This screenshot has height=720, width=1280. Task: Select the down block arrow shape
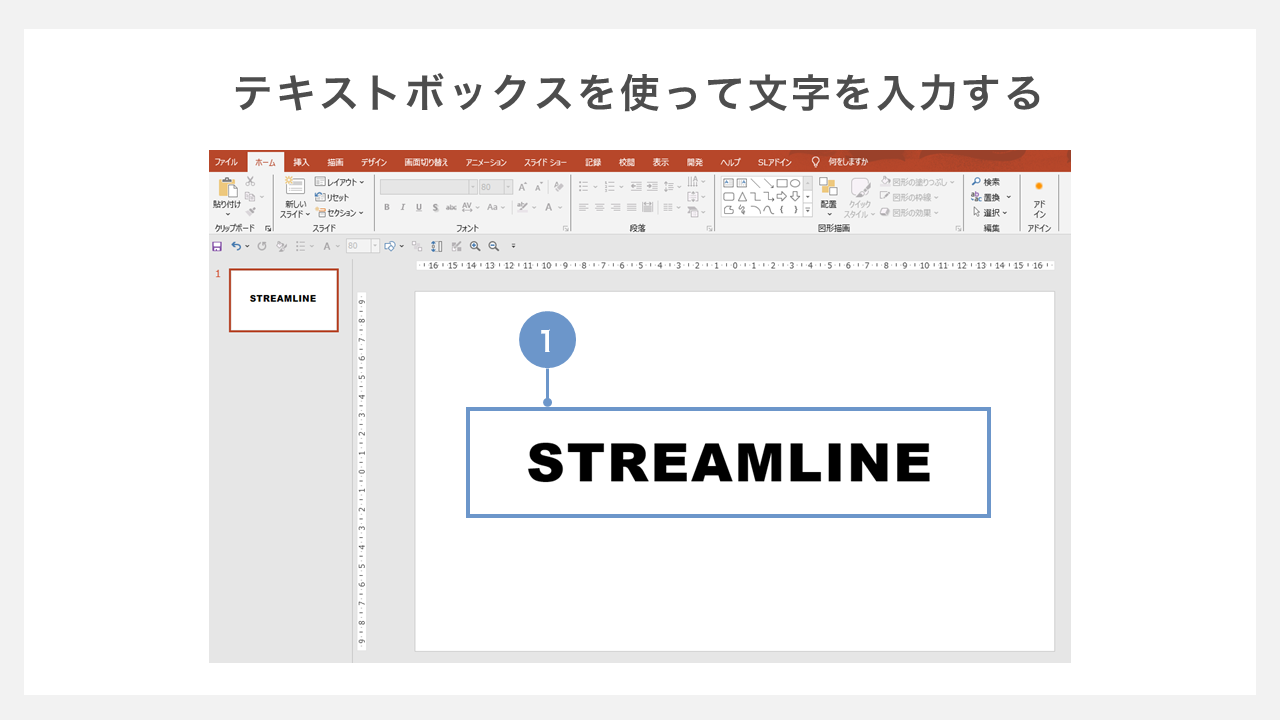795,197
